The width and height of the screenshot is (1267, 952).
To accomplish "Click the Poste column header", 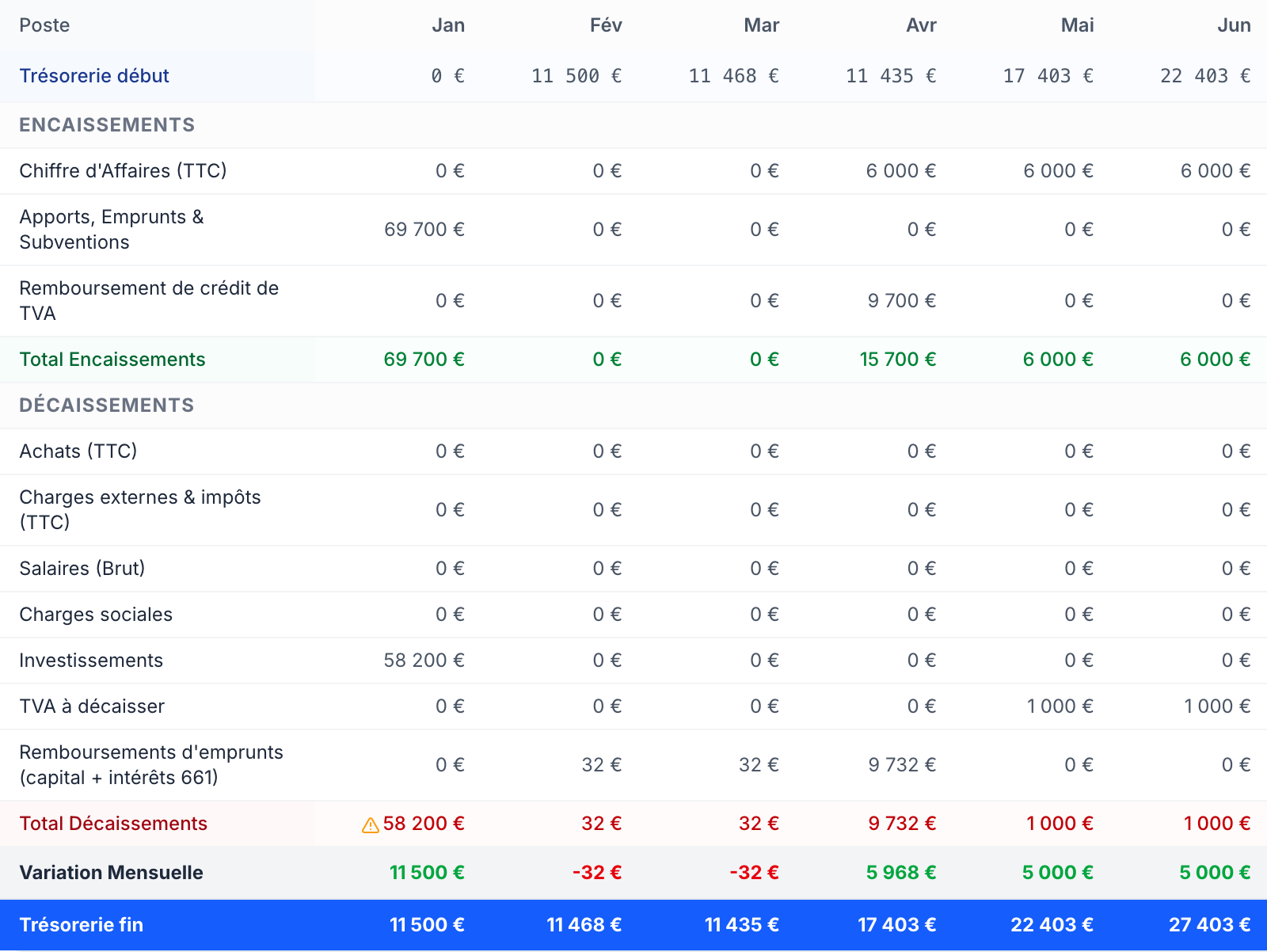I will tap(44, 25).
